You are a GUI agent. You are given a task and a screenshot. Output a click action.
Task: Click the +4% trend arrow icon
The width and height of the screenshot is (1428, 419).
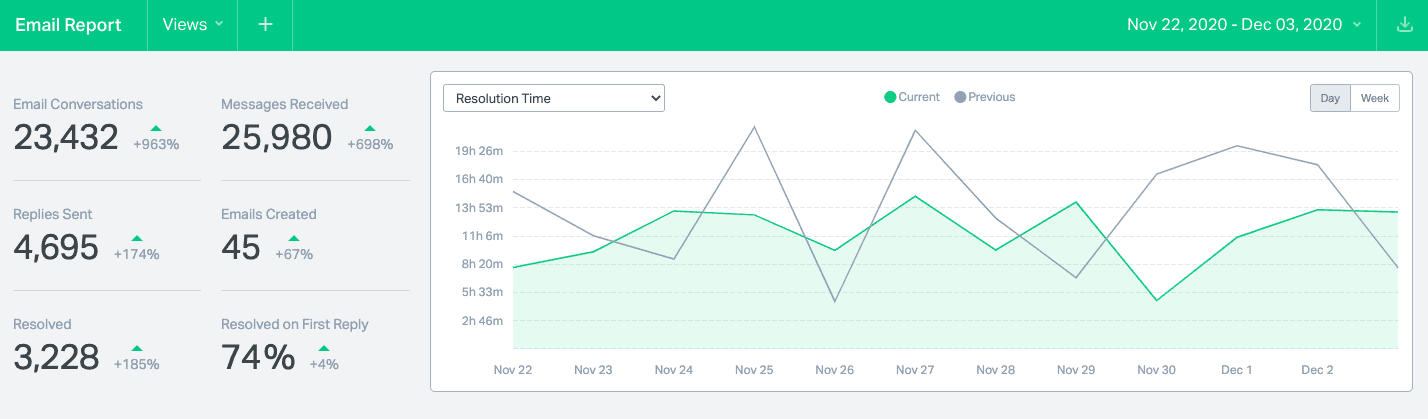[x=324, y=348]
